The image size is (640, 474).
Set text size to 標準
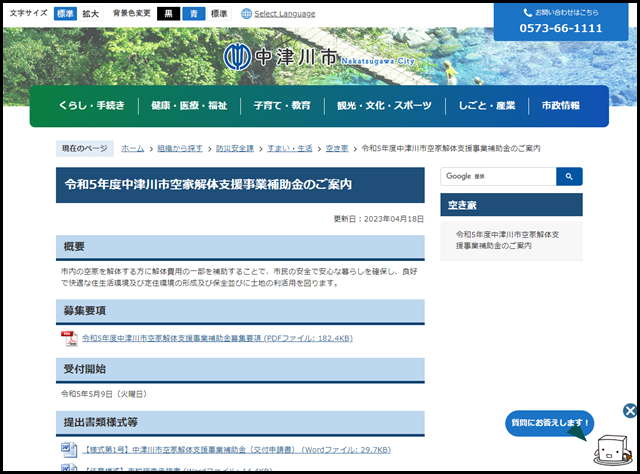coord(64,14)
